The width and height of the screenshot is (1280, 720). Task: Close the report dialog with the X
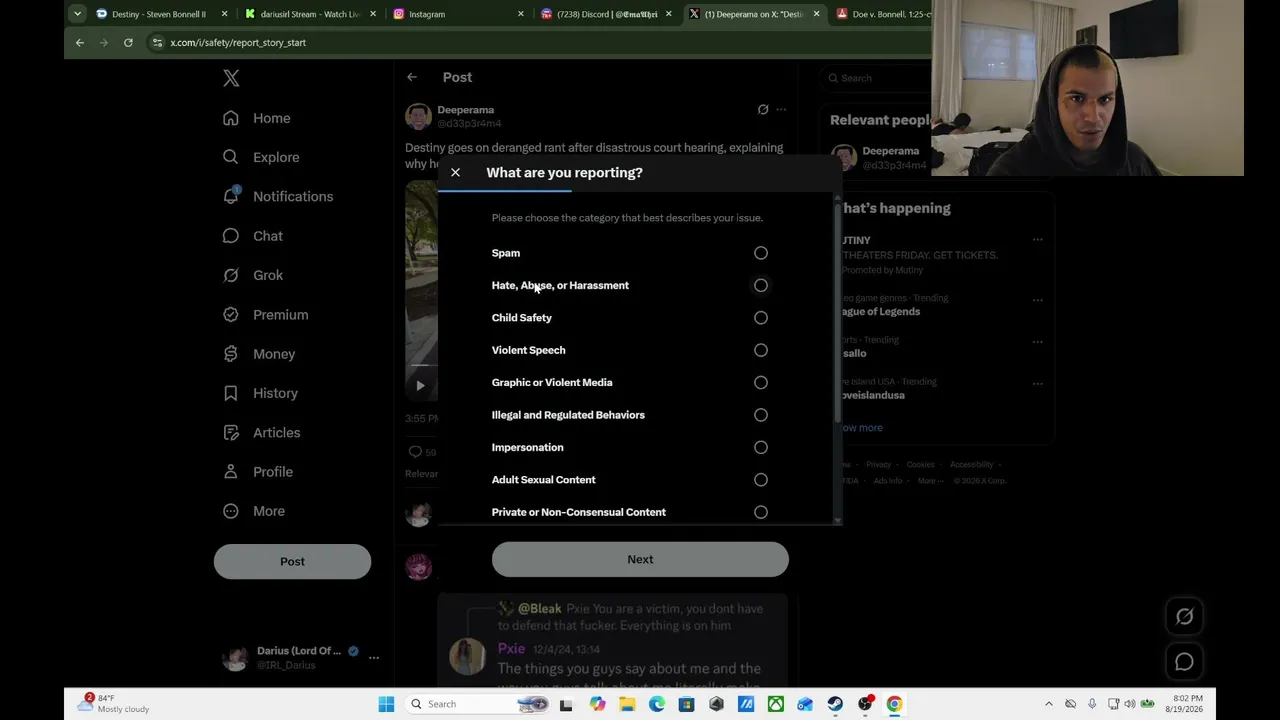pos(455,173)
